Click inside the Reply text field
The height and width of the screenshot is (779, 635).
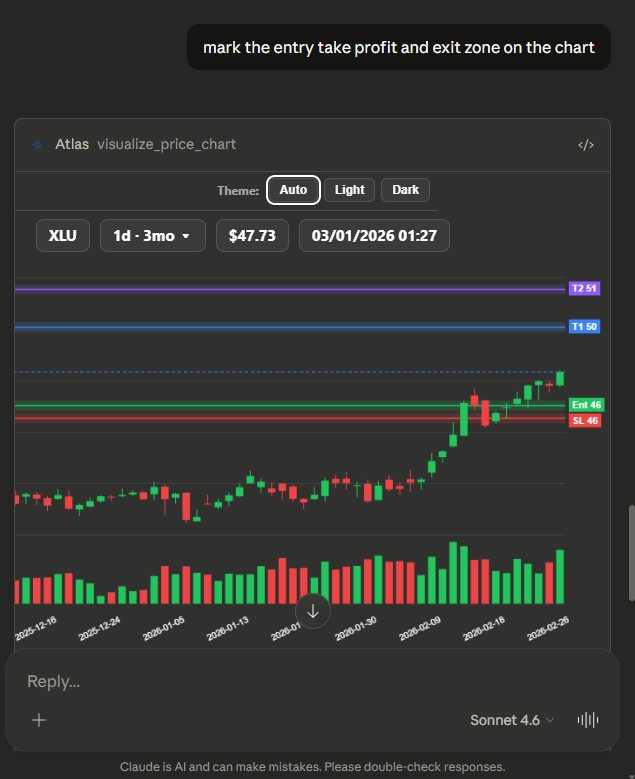(300, 681)
